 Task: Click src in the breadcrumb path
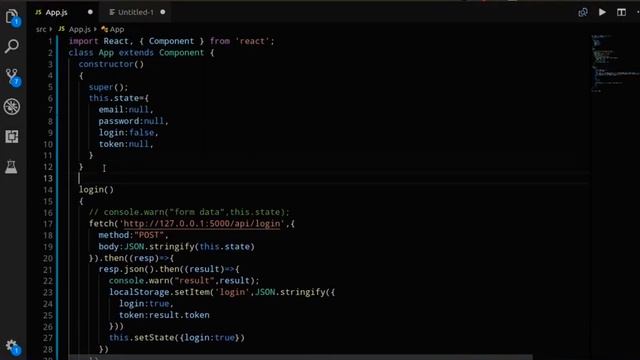point(41,29)
